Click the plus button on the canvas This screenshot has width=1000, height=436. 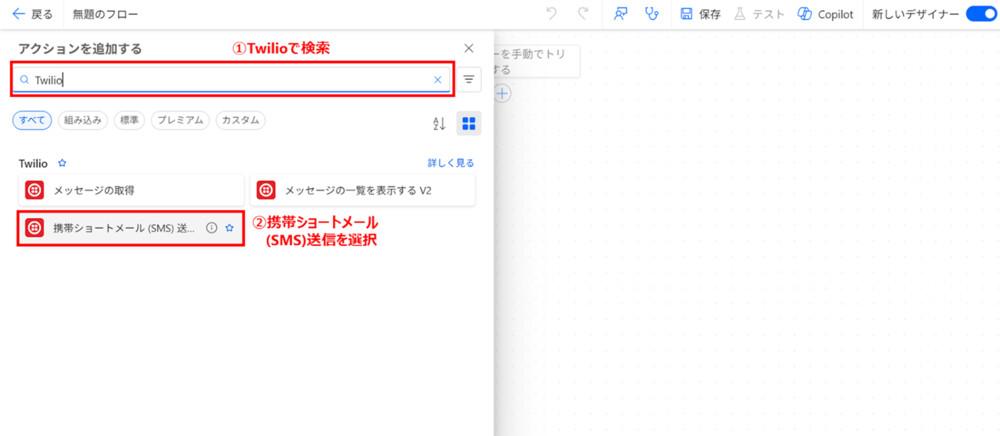[x=503, y=94]
